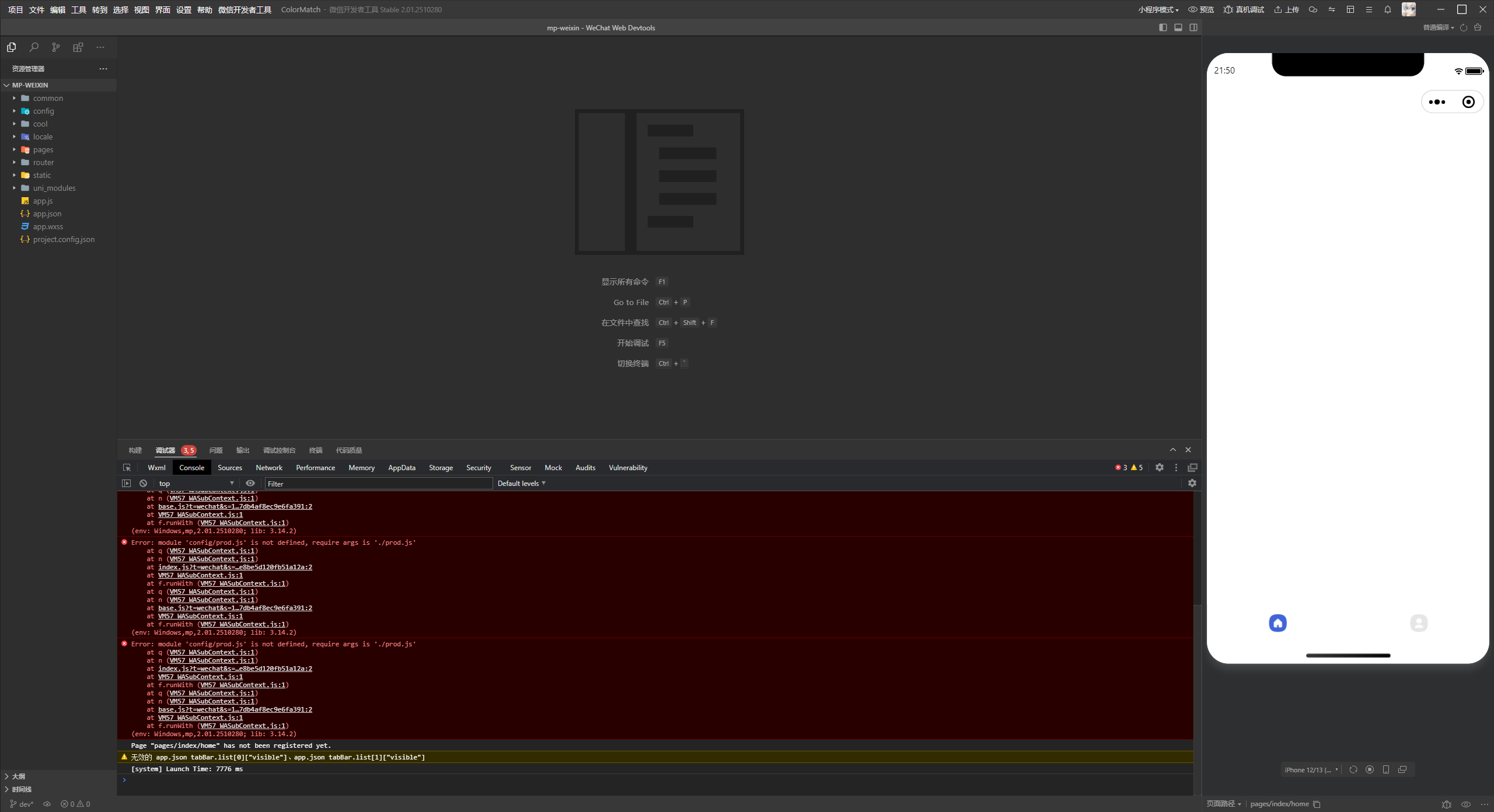Switch to the Network tab

(268, 468)
